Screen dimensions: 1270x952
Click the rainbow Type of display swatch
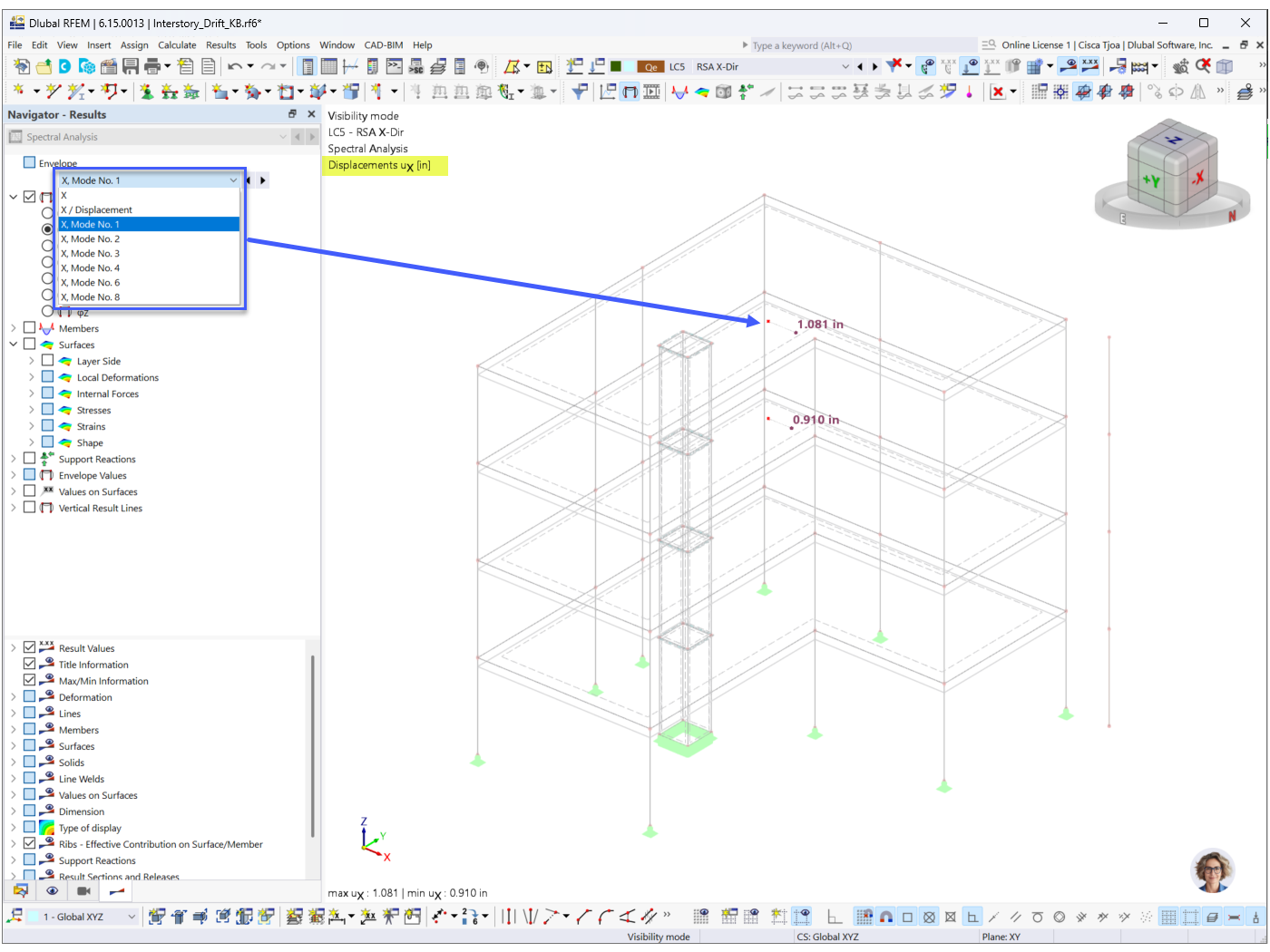click(x=46, y=828)
